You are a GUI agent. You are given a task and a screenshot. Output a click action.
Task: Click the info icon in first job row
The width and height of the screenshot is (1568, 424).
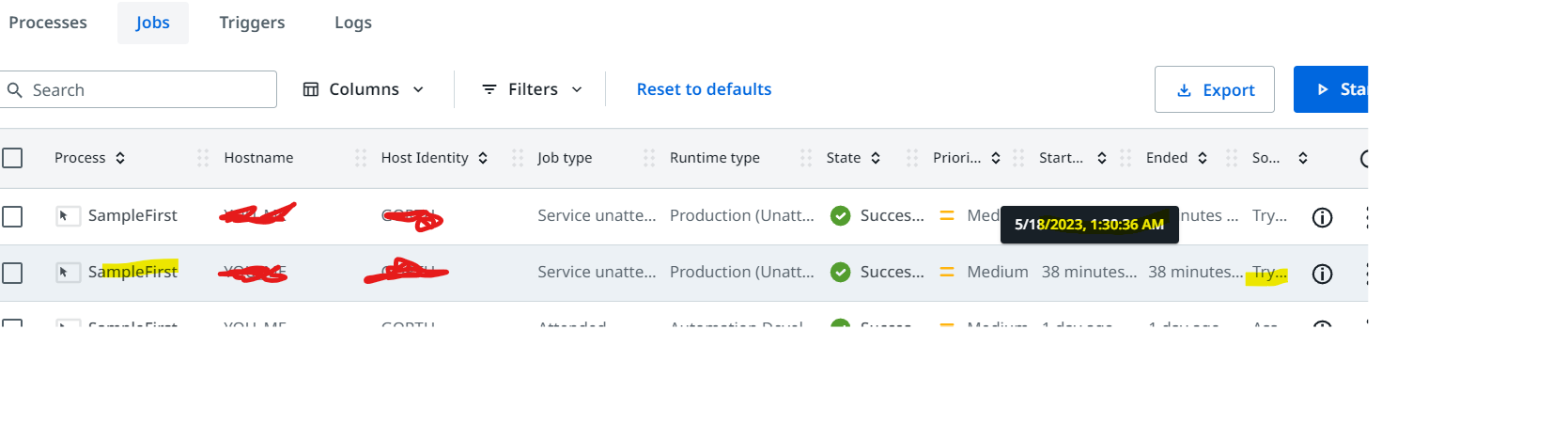click(x=1322, y=217)
